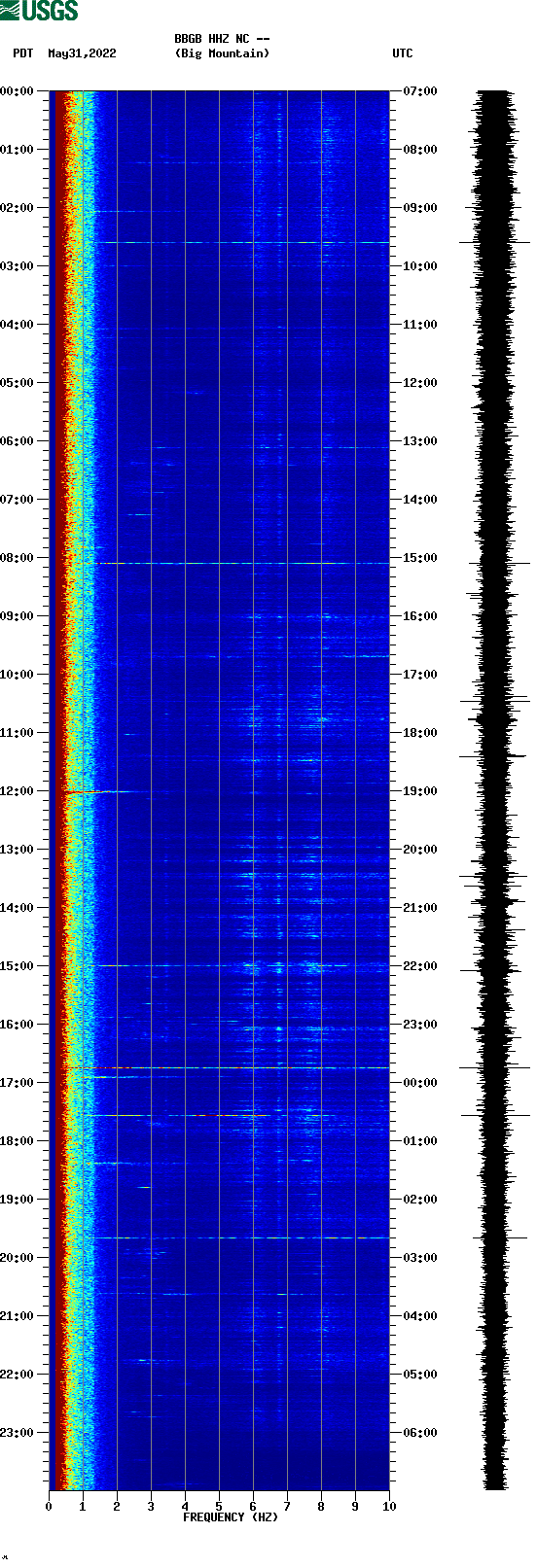Screen dimensions: 537x1568
Task: Click the (Big Mountain) station name
Action: tap(222, 53)
